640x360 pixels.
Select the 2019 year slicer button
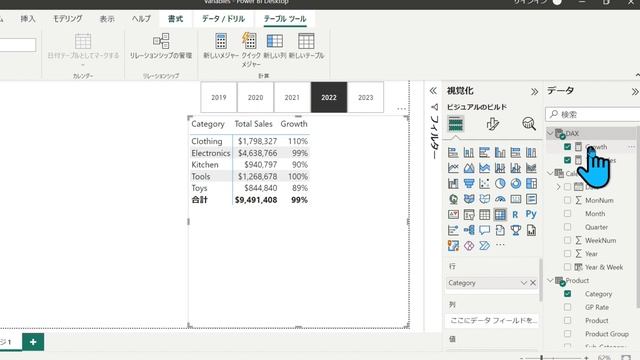(x=219, y=97)
